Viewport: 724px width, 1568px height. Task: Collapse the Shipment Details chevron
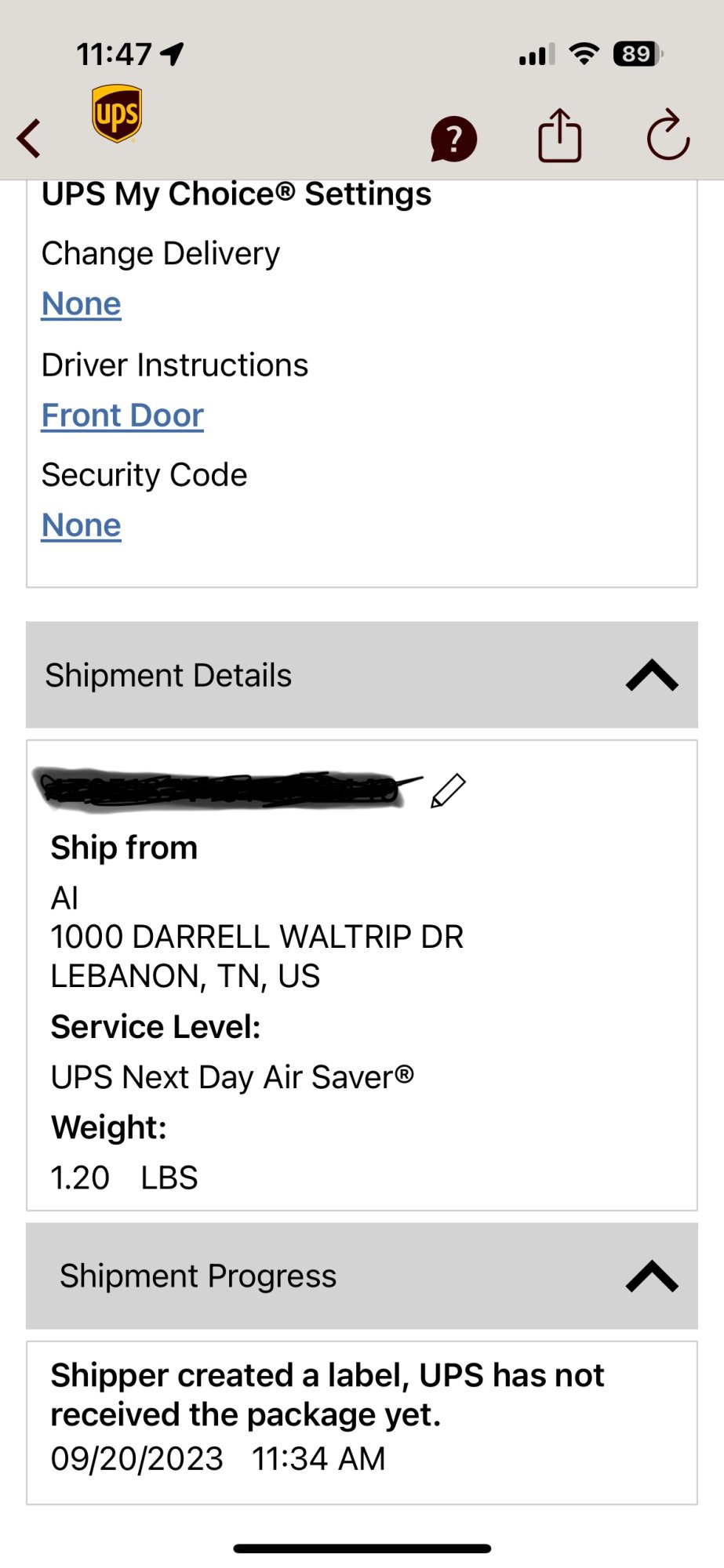click(652, 675)
